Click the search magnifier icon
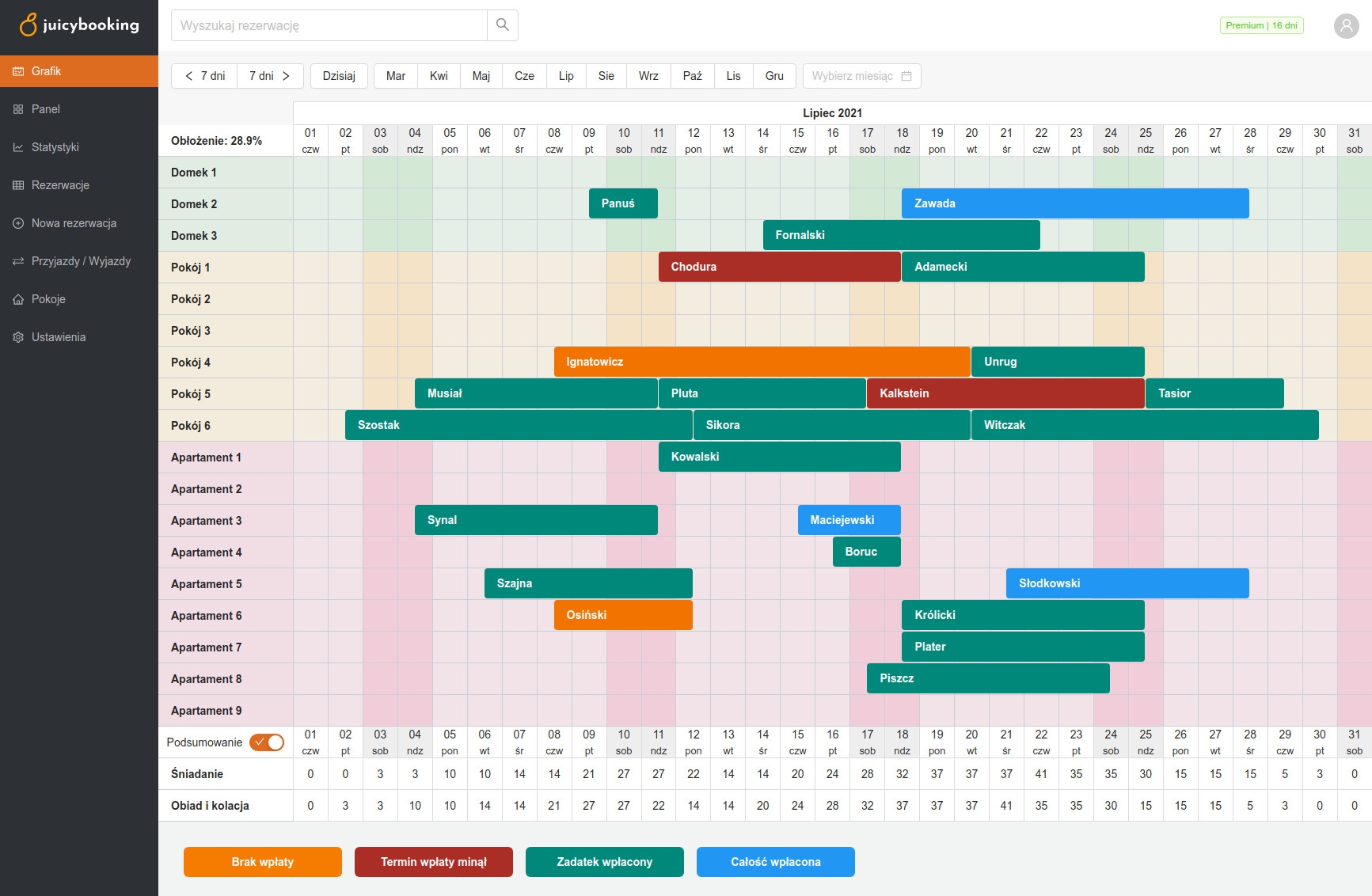 click(x=502, y=25)
